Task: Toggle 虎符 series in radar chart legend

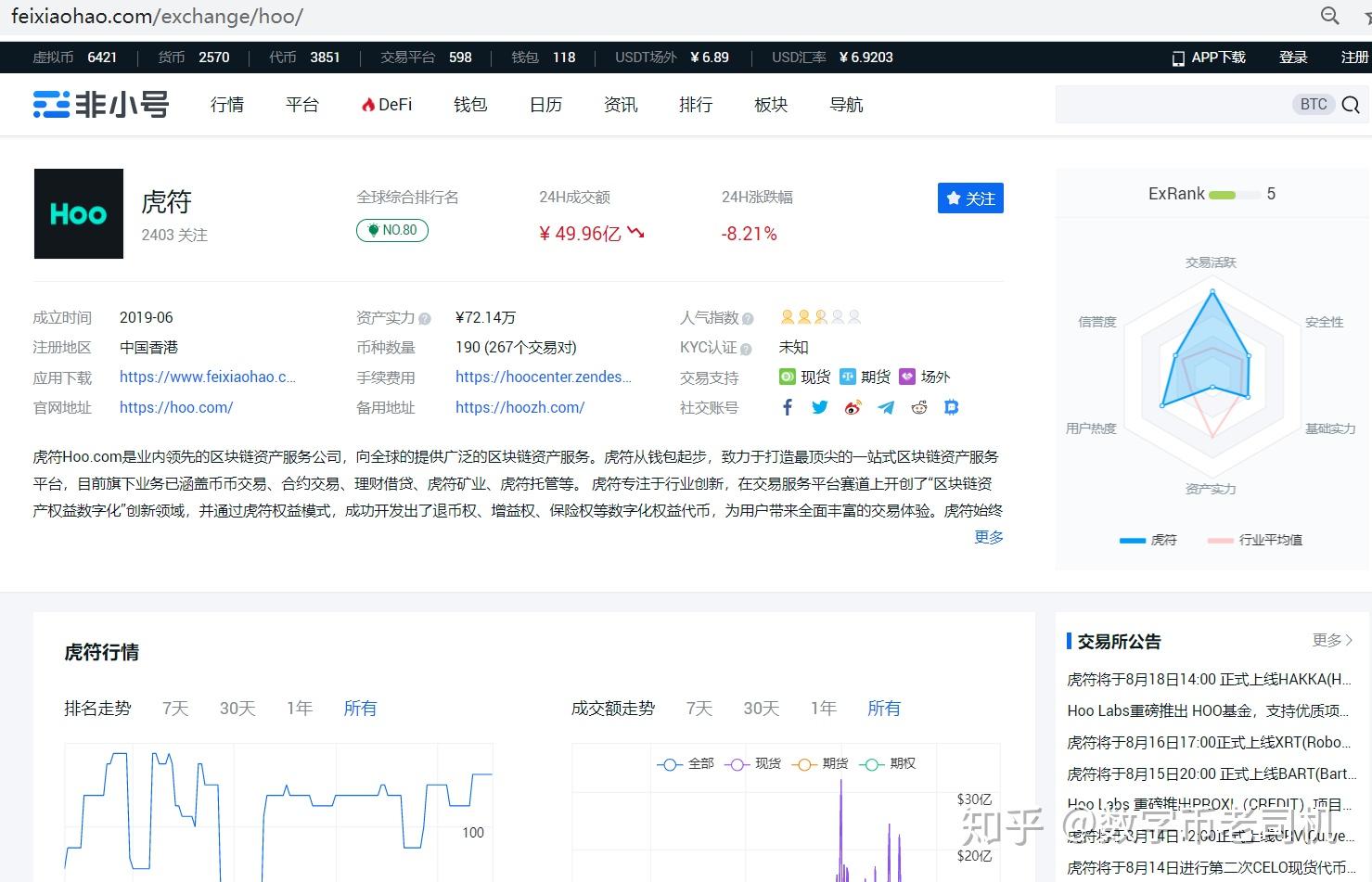Action: [1148, 540]
